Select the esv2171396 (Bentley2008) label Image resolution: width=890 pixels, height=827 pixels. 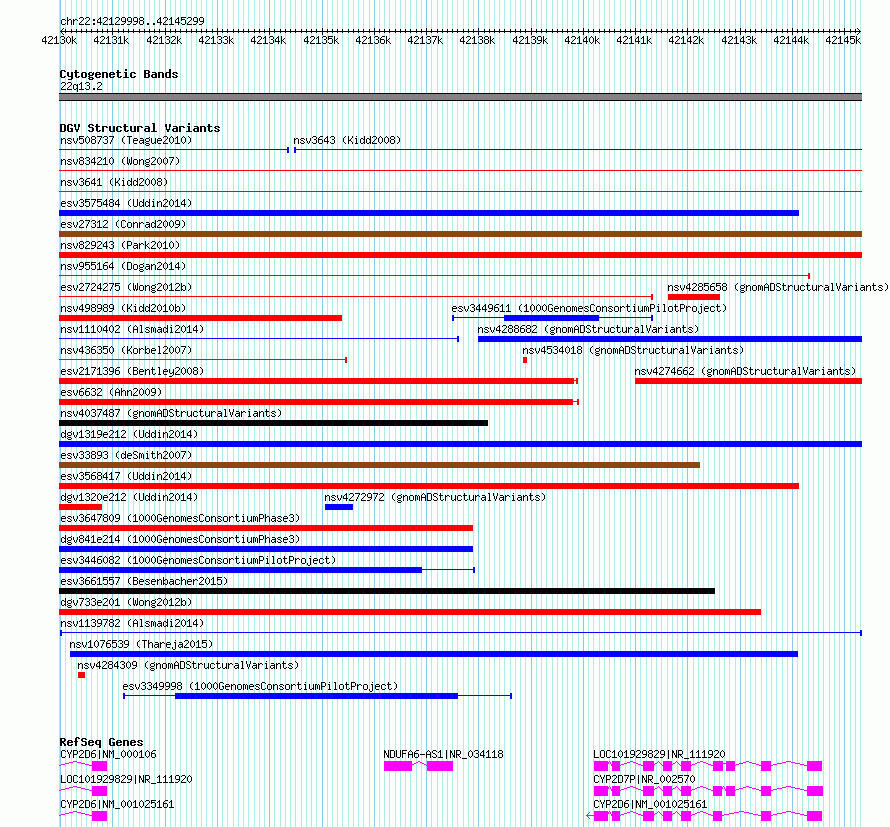click(x=132, y=371)
